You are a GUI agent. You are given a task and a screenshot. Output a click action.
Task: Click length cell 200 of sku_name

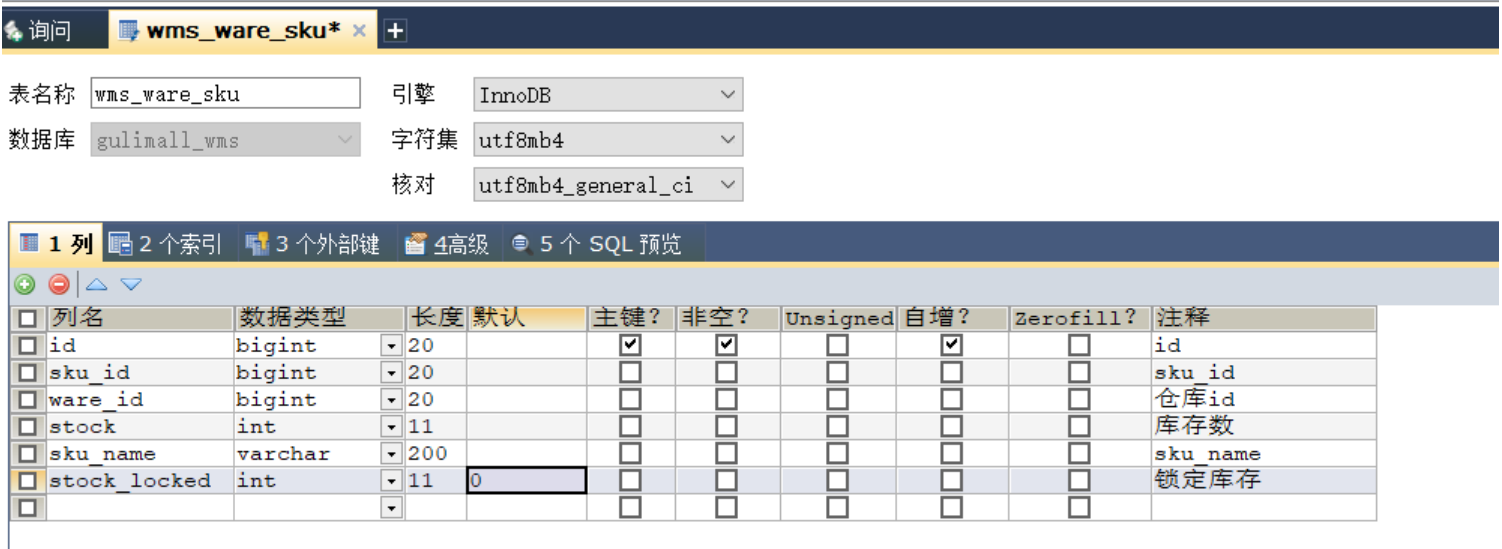pyautogui.click(x=436, y=454)
